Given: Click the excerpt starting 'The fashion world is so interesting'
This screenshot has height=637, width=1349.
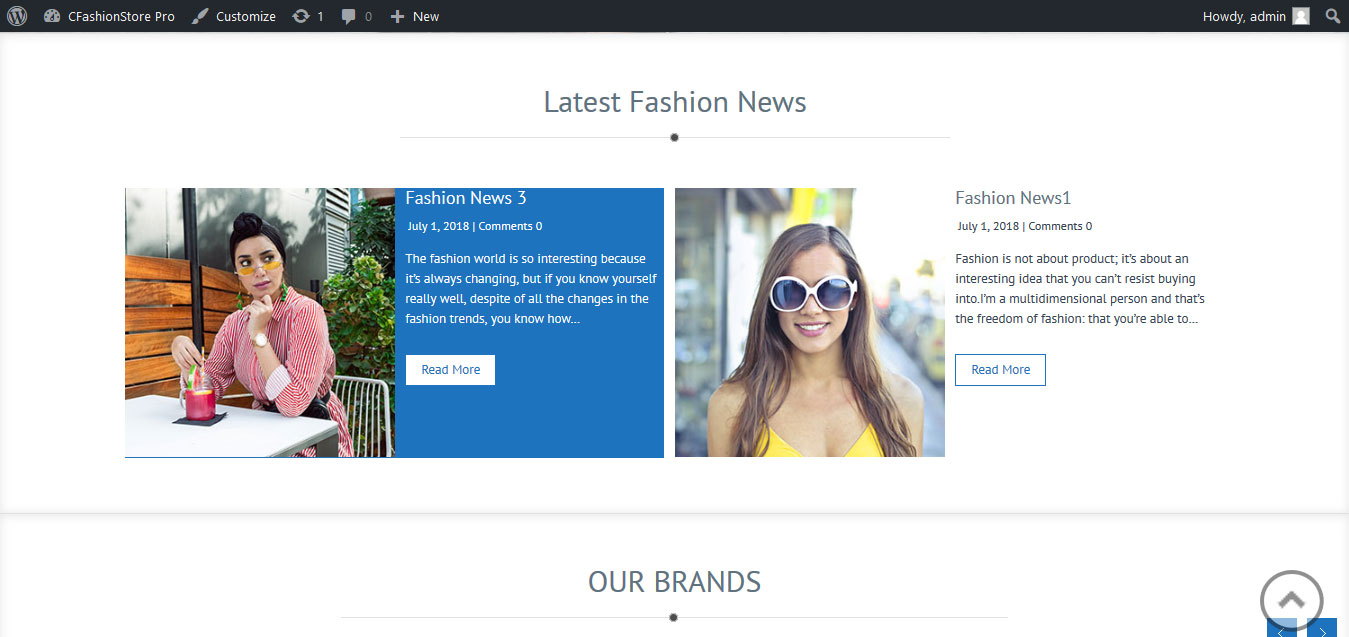Looking at the screenshot, I should (x=531, y=289).
